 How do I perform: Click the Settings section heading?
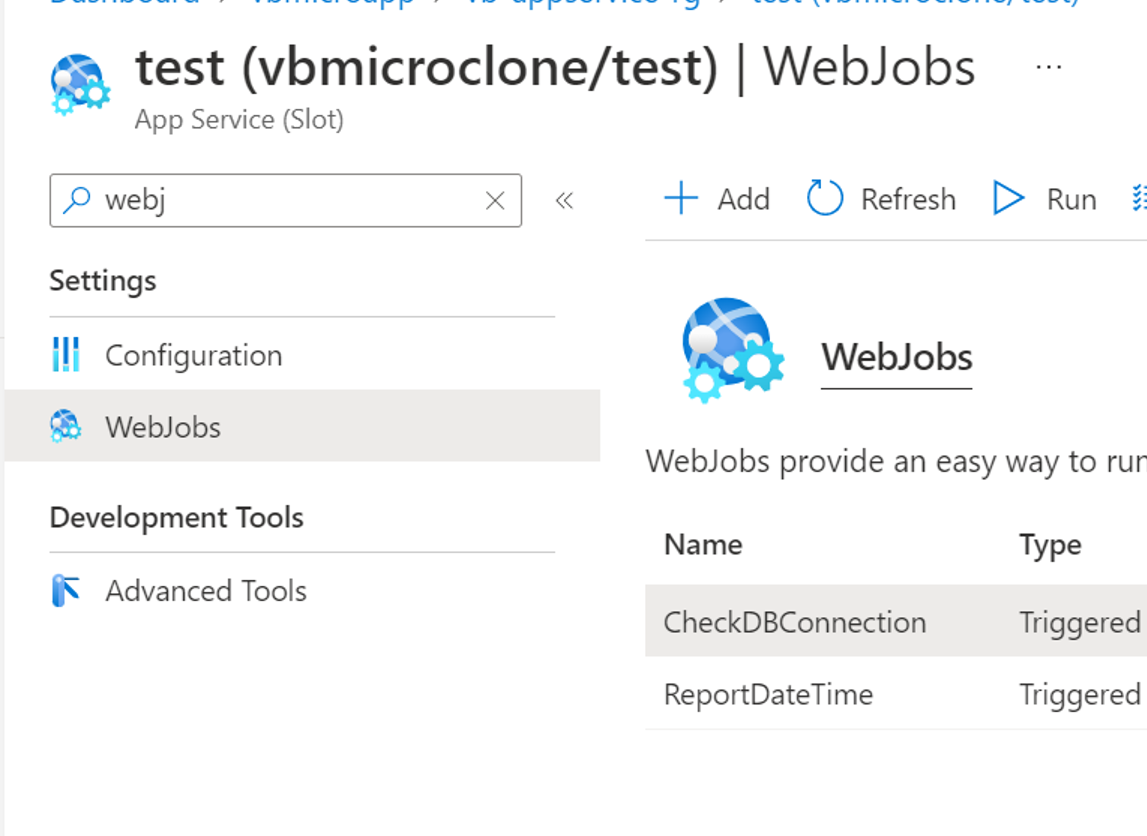[102, 281]
